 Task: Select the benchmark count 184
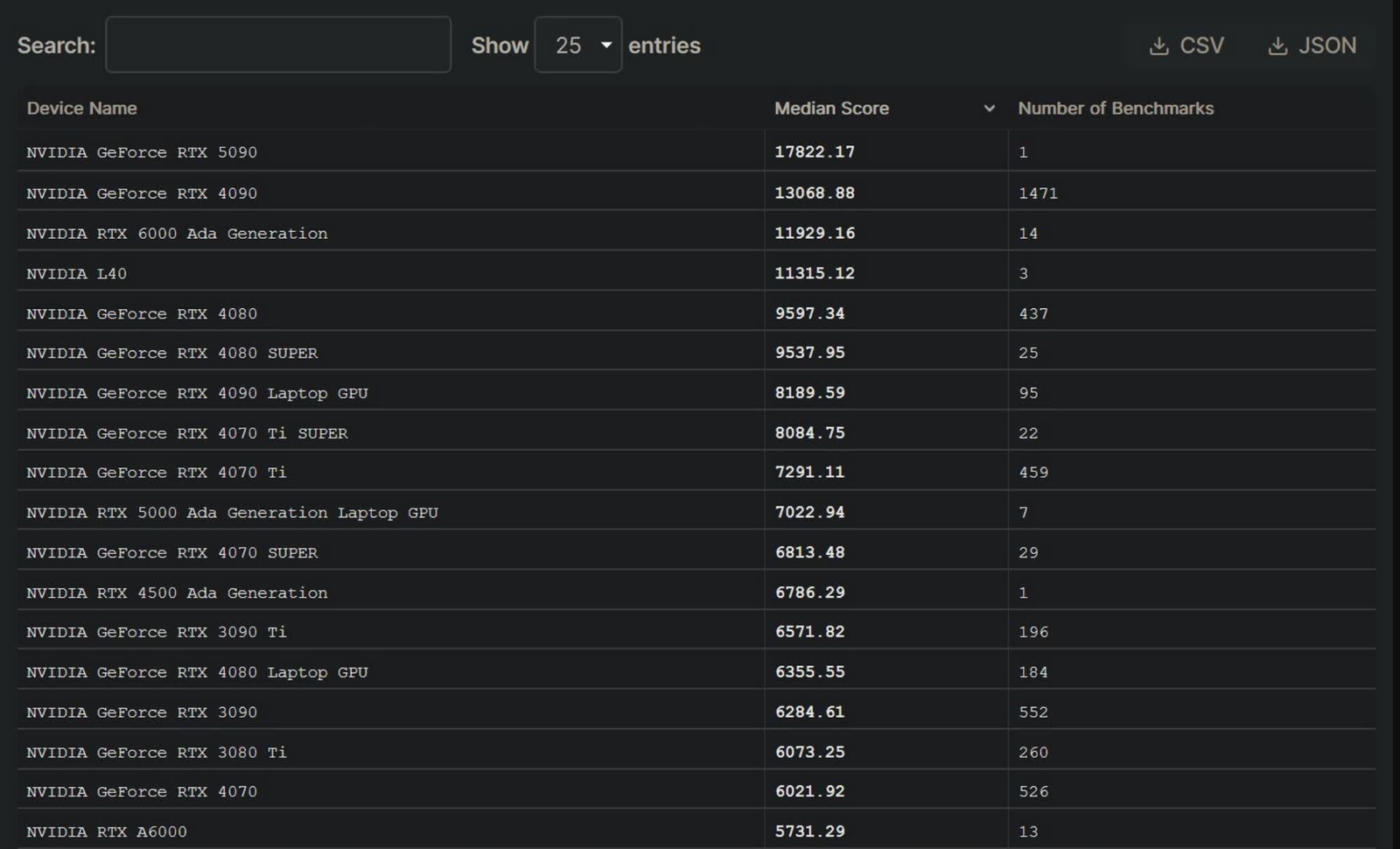(1033, 672)
